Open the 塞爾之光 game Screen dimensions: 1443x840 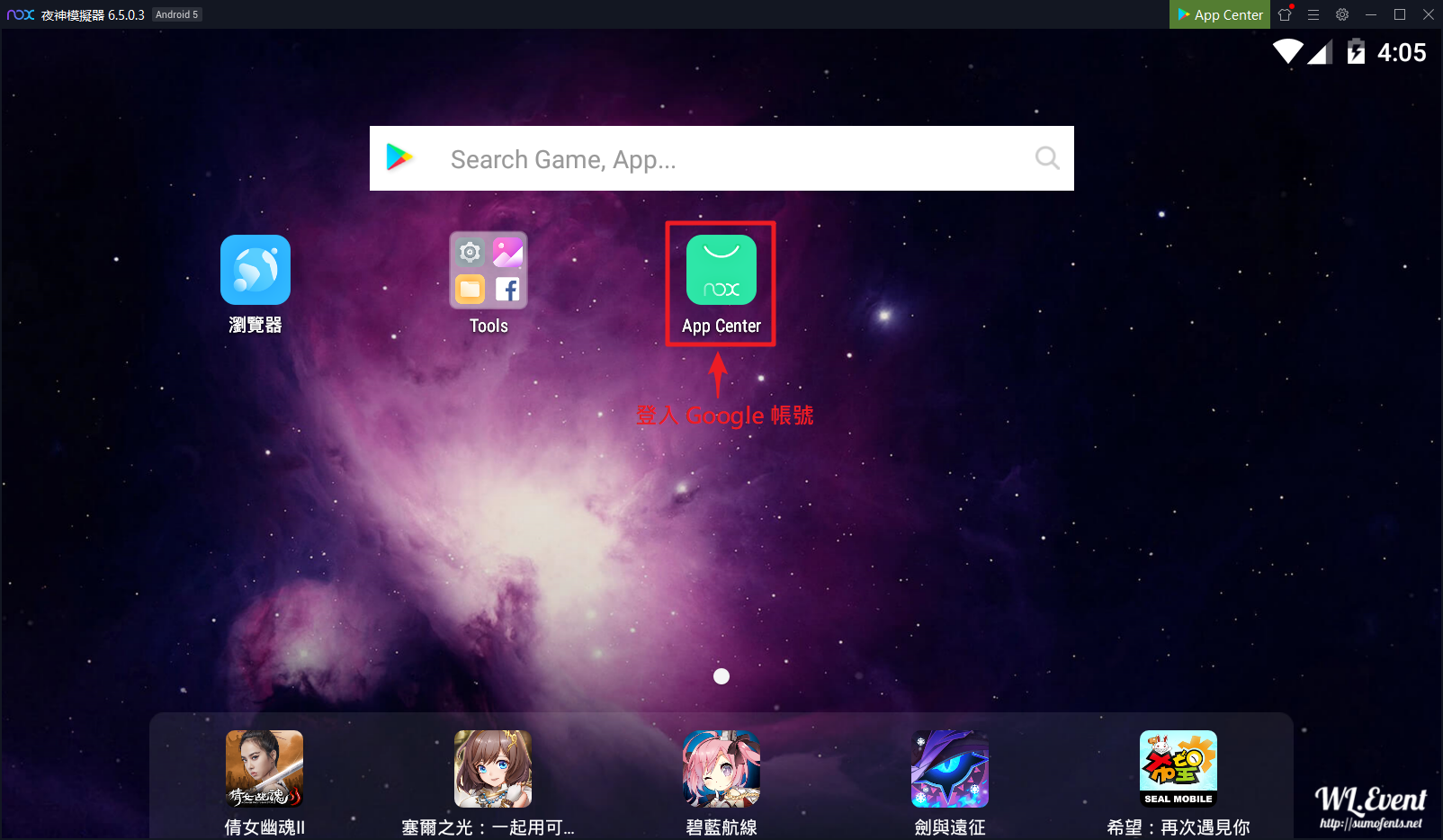coord(493,769)
